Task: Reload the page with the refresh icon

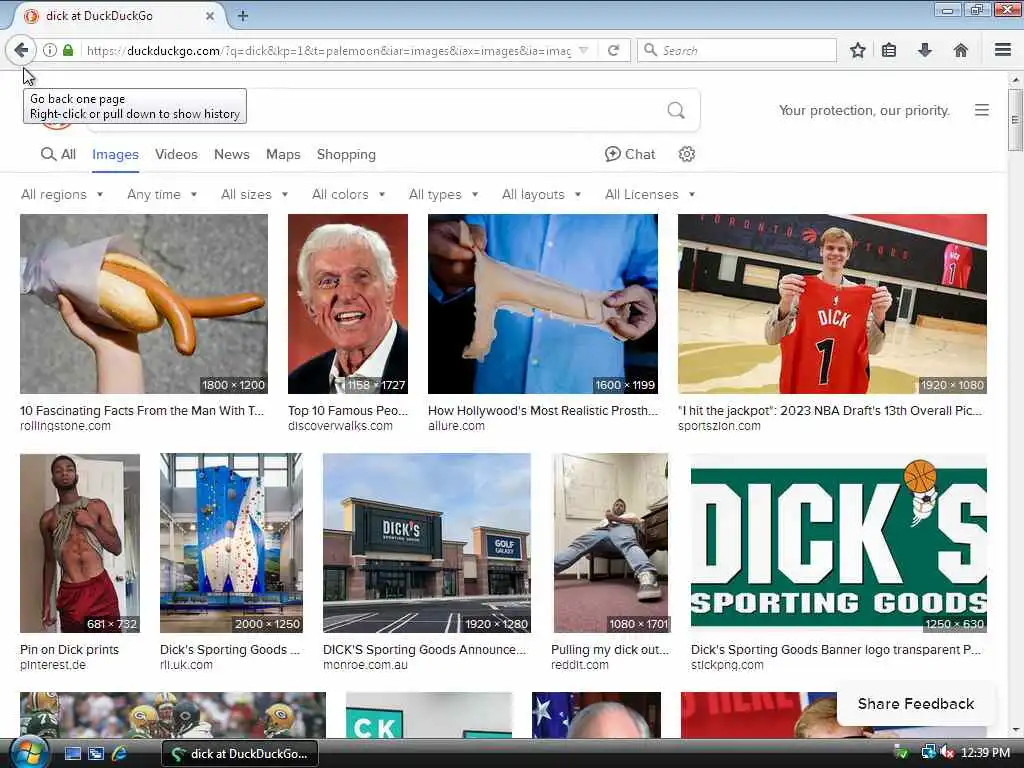Action: [x=613, y=50]
